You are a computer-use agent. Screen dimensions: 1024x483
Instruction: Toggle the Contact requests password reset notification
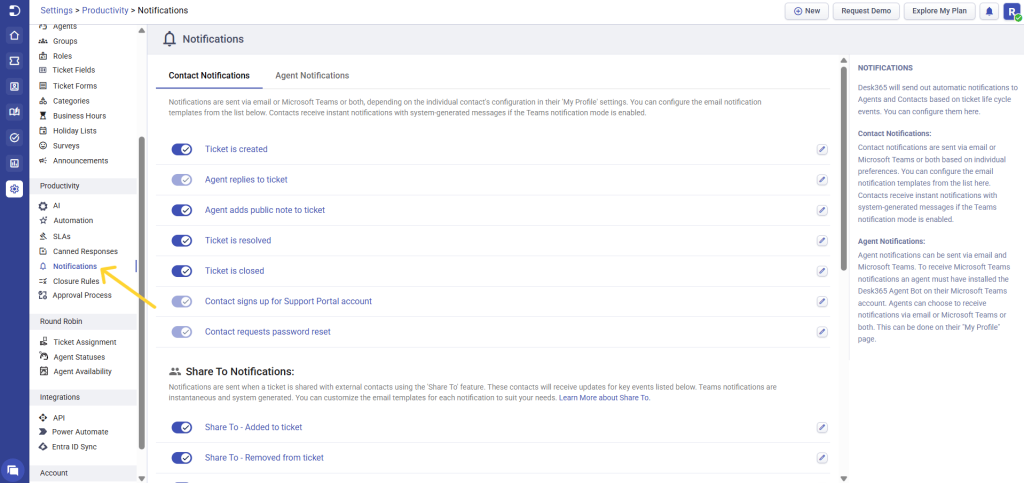point(182,332)
